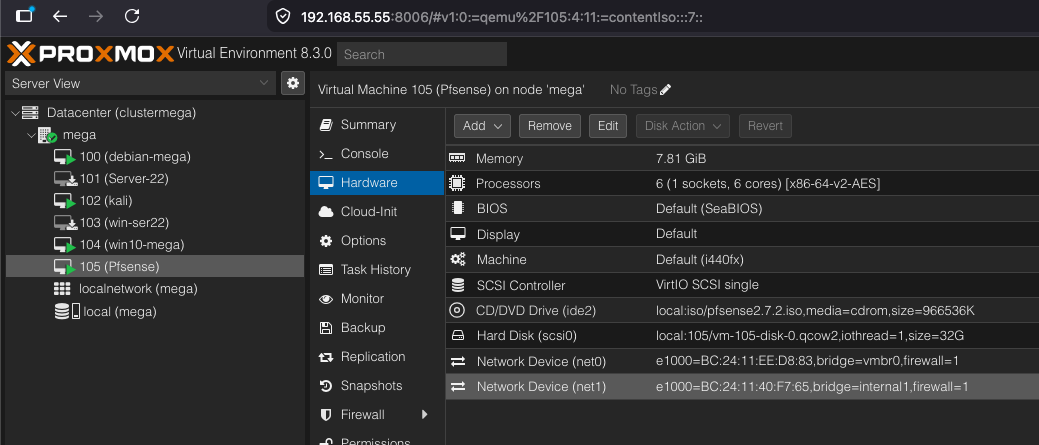Image resolution: width=1039 pixels, height=445 pixels.
Task: Open the Firewall tab
Action: coord(377,415)
